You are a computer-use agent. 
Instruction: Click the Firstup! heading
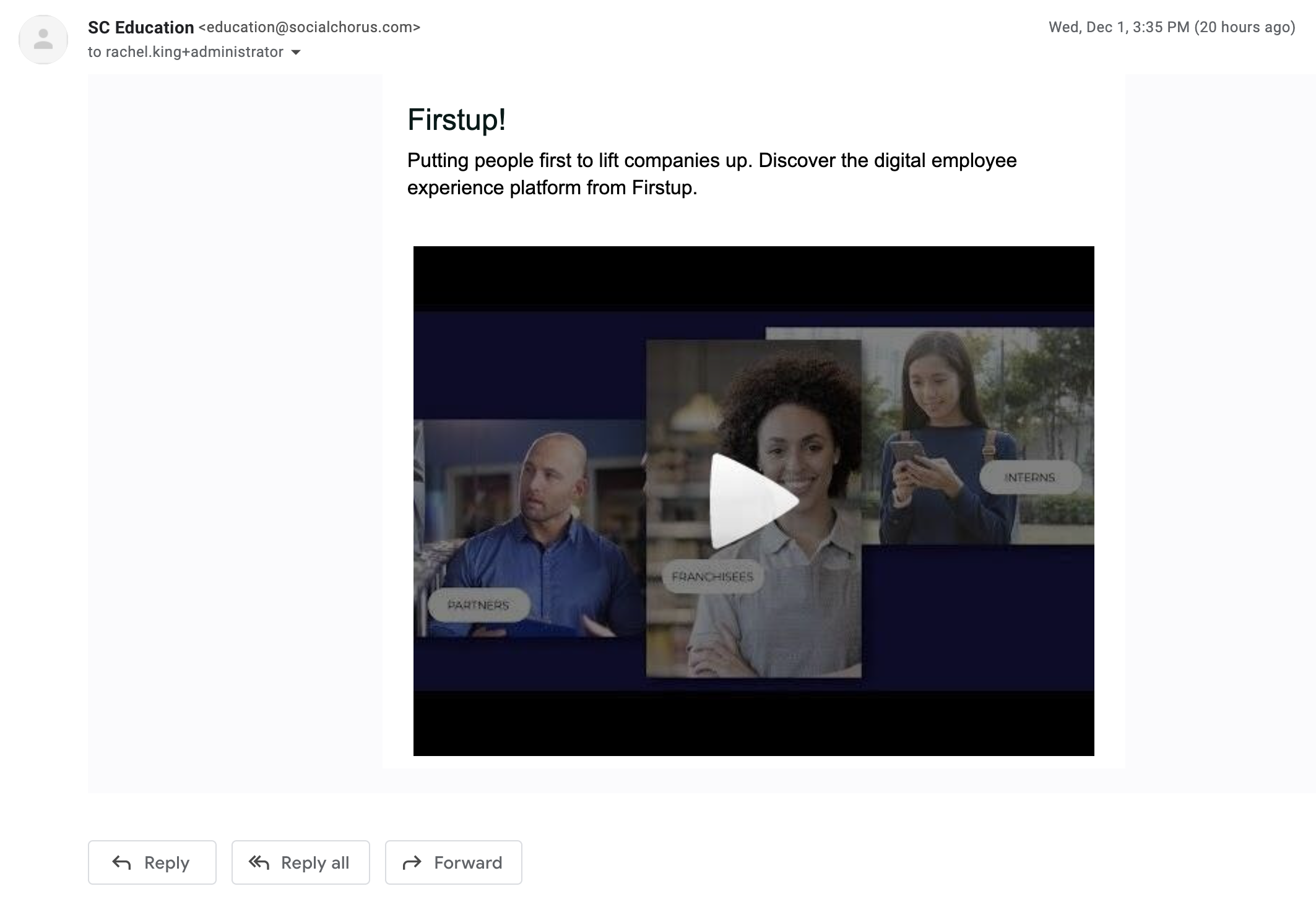tap(457, 119)
